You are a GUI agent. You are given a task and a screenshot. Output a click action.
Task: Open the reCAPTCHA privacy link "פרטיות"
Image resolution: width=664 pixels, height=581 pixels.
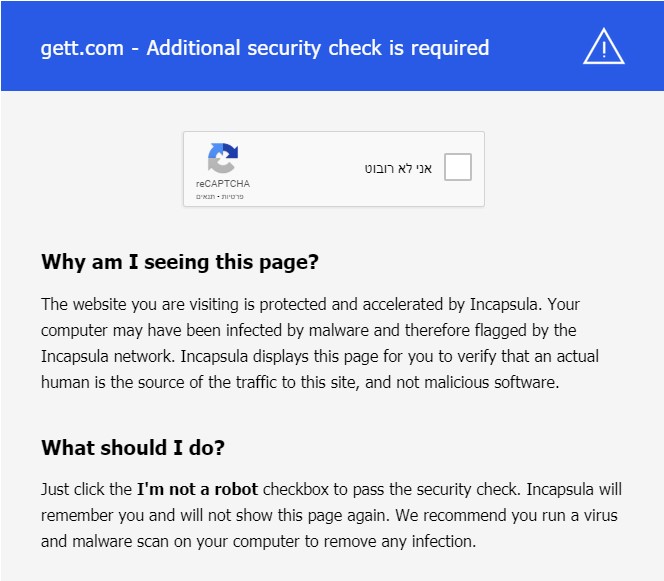pyautogui.click(x=234, y=196)
